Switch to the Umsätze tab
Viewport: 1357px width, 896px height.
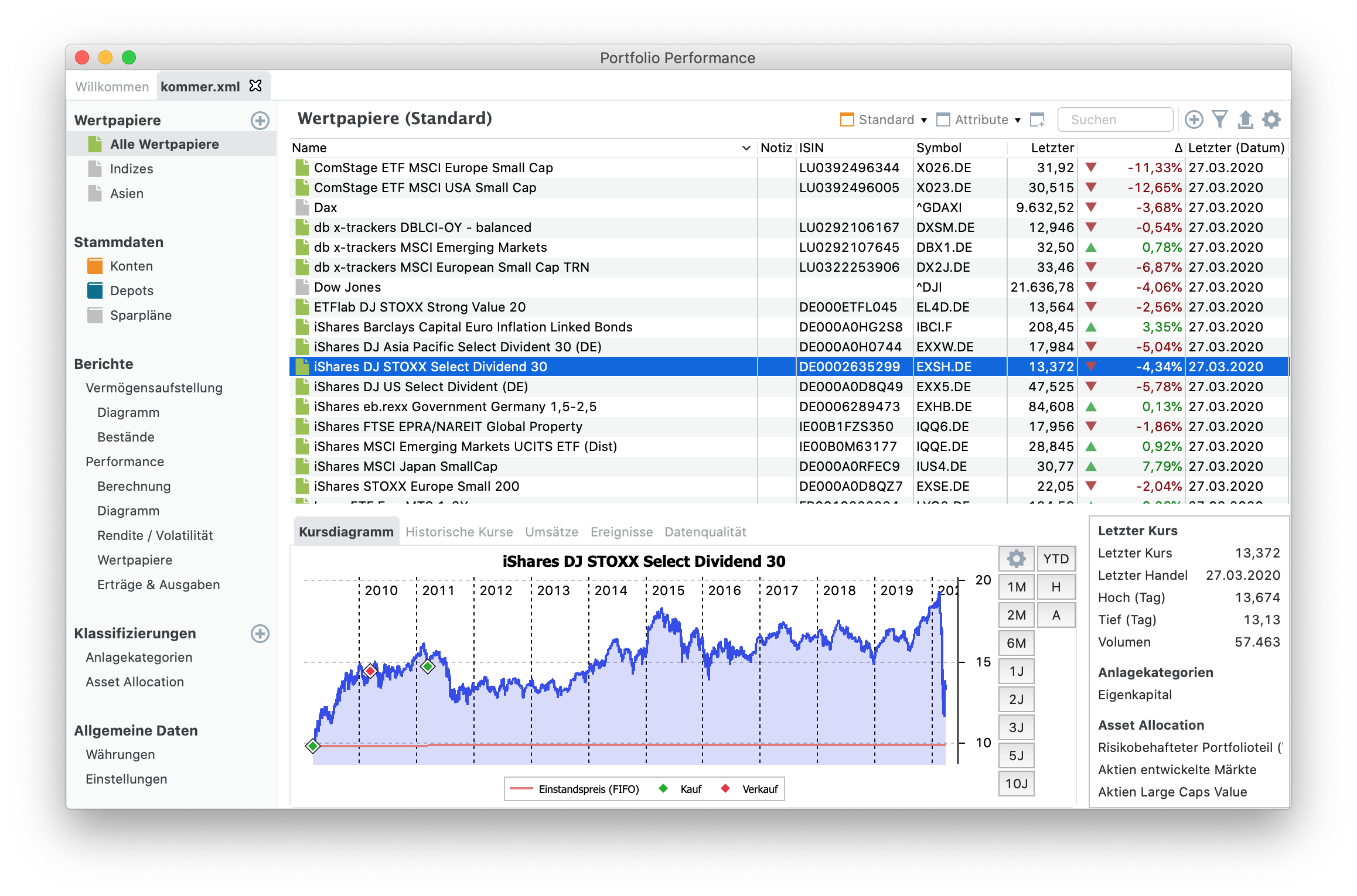(551, 532)
